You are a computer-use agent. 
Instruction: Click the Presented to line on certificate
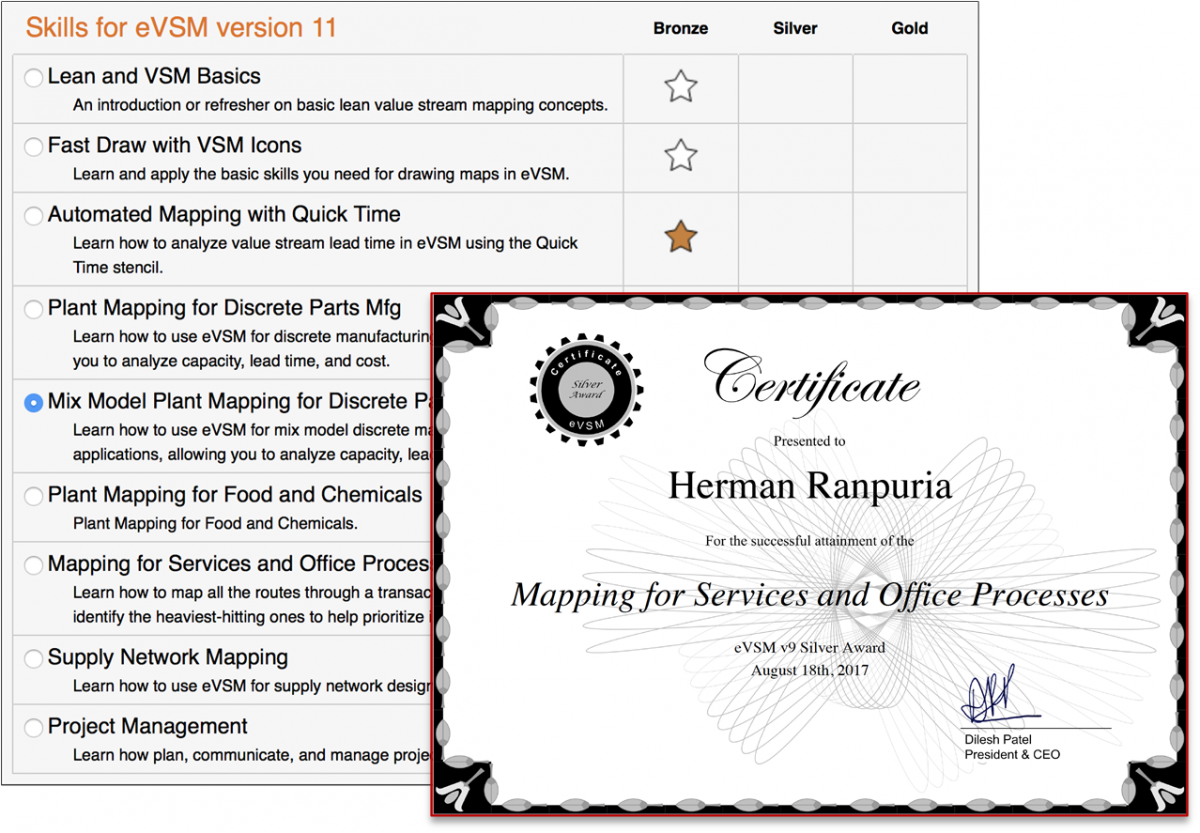809,441
